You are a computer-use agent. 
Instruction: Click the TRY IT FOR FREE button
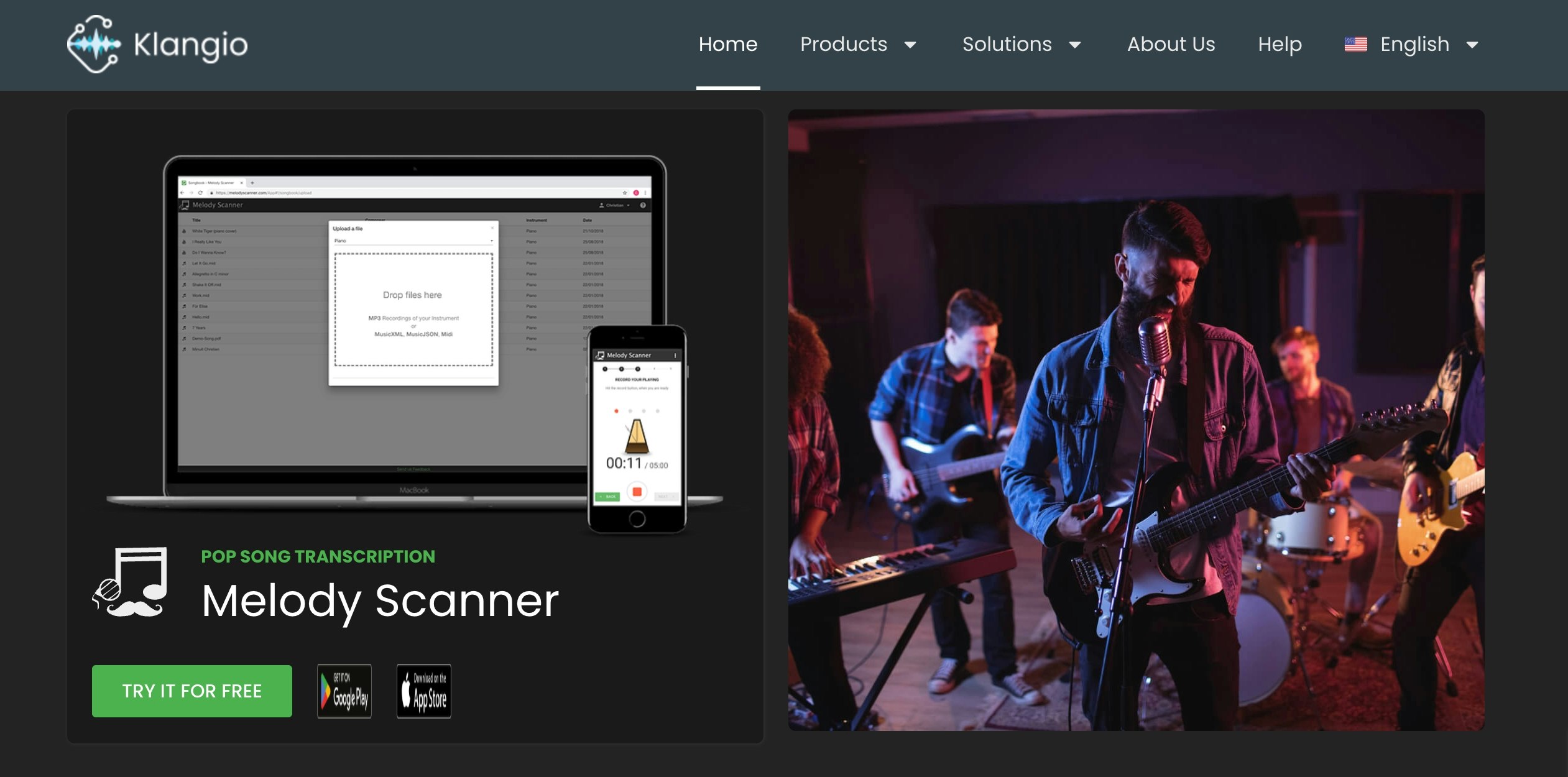(x=192, y=691)
